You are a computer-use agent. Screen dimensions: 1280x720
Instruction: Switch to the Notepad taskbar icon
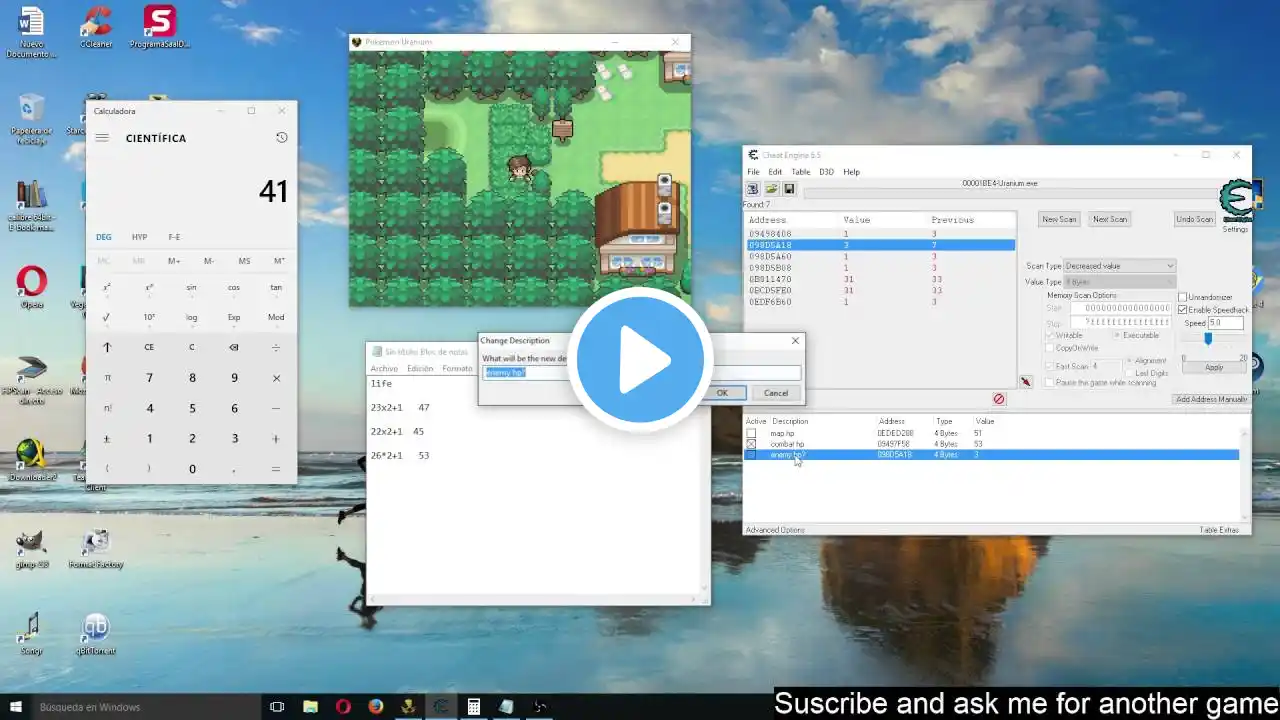point(507,707)
